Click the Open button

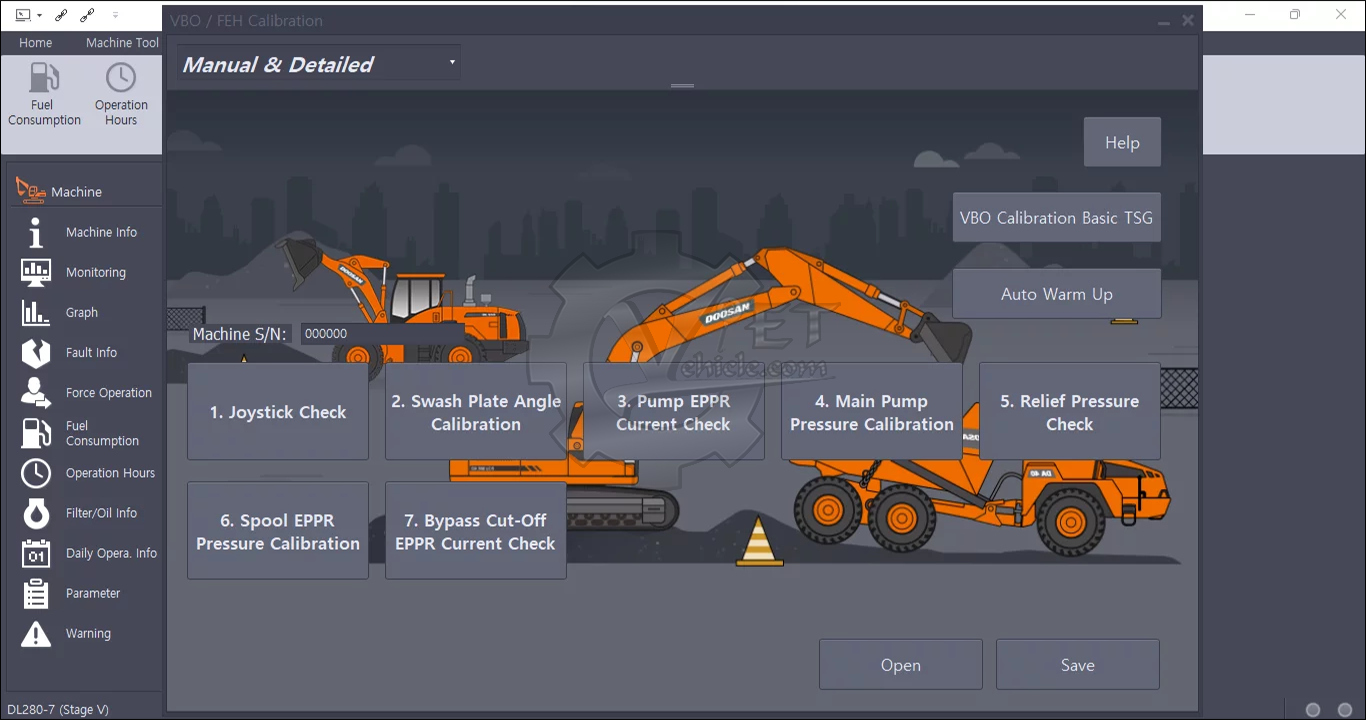(901, 665)
